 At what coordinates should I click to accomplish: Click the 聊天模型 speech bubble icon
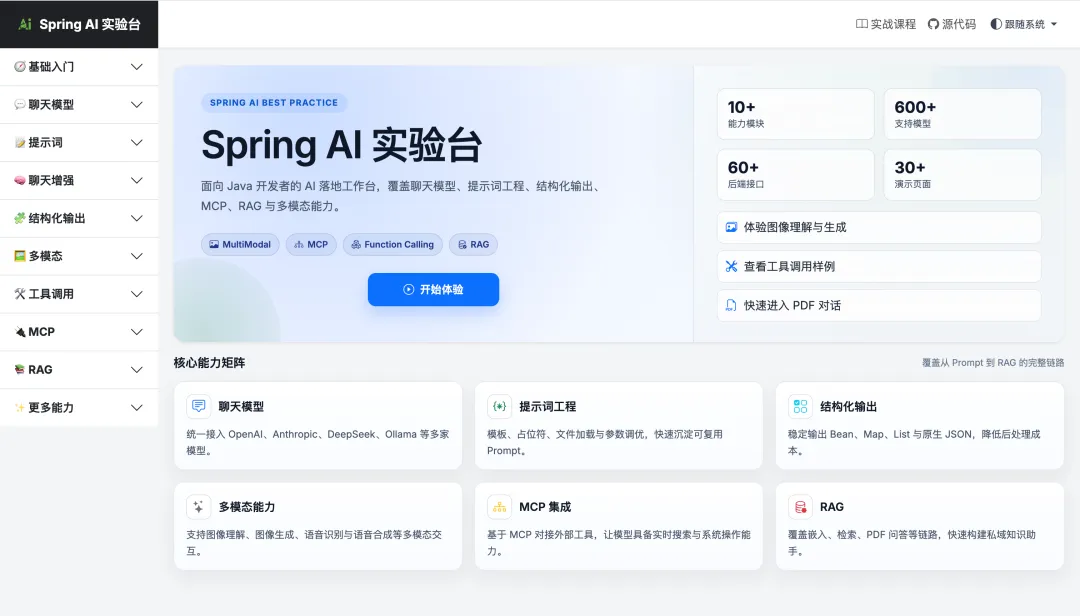tap(20, 105)
